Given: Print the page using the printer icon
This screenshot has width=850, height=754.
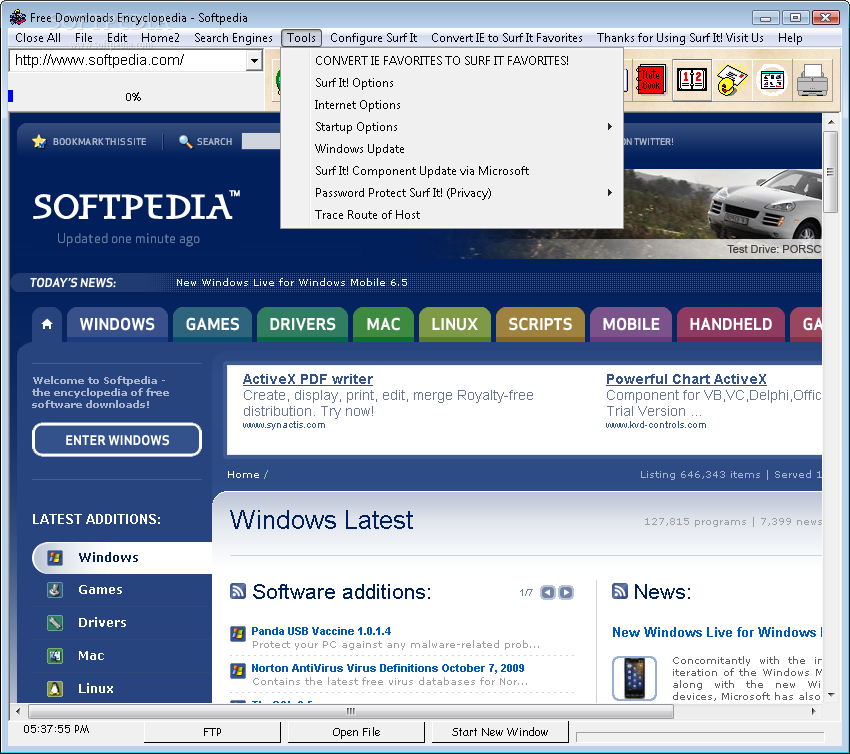Looking at the screenshot, I should (812, 80).
